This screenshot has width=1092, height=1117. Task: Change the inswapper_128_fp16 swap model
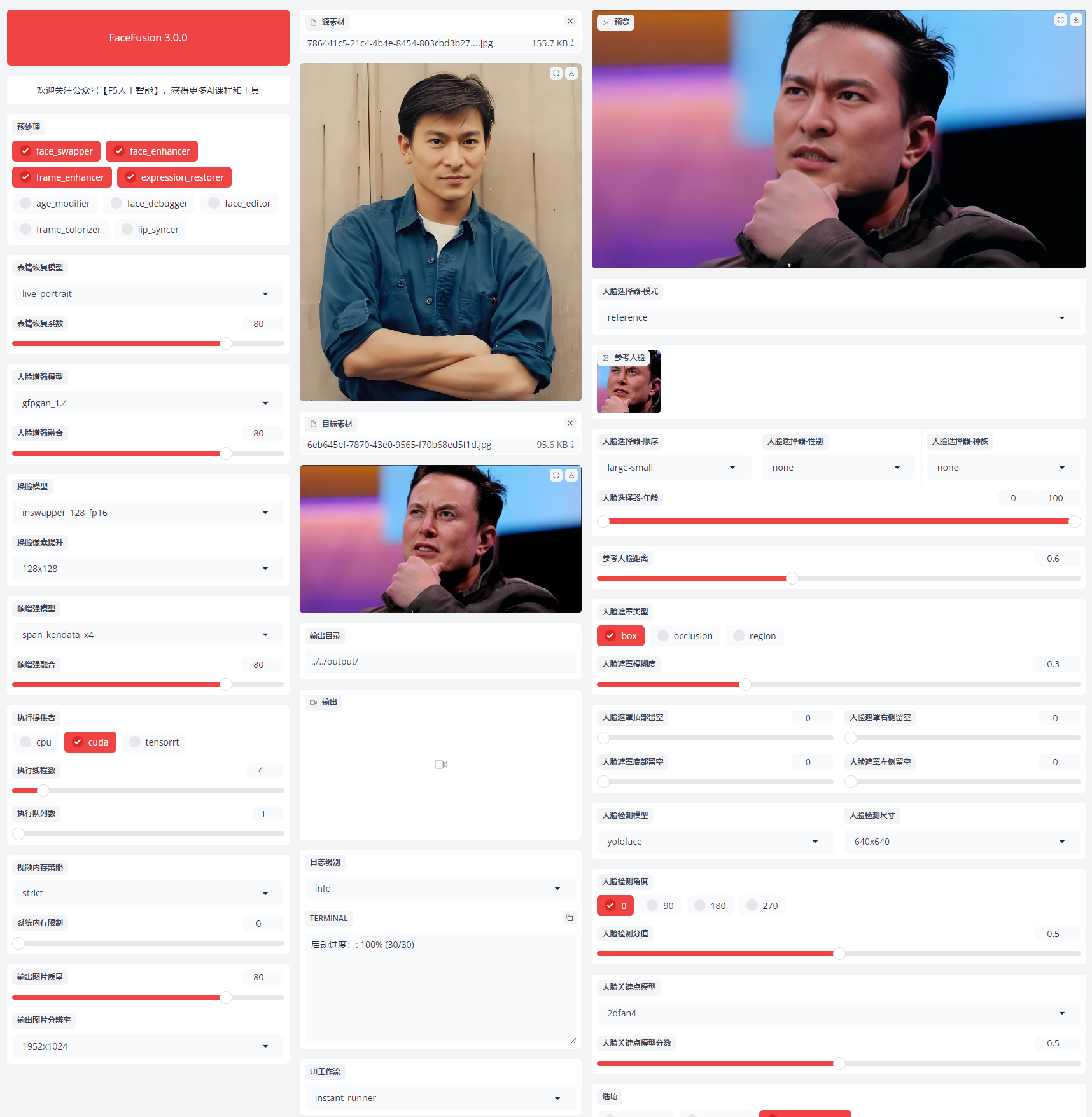click(x=148, y=513)
